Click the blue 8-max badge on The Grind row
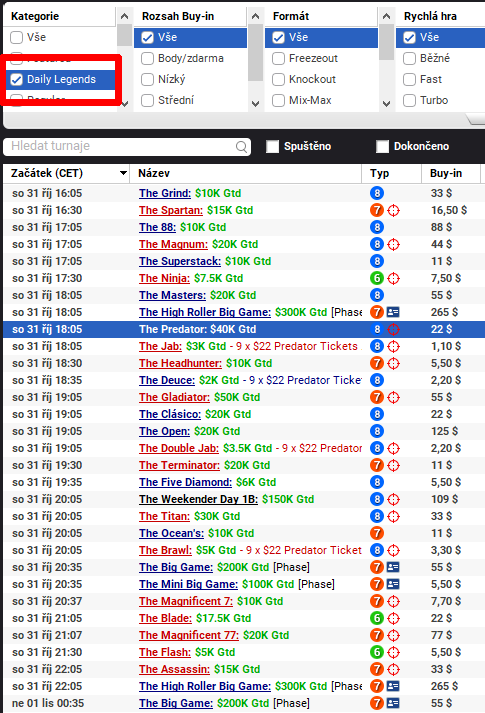Image resolution: width=485 pixels, height=713 pixels. [x=376, y=193]
